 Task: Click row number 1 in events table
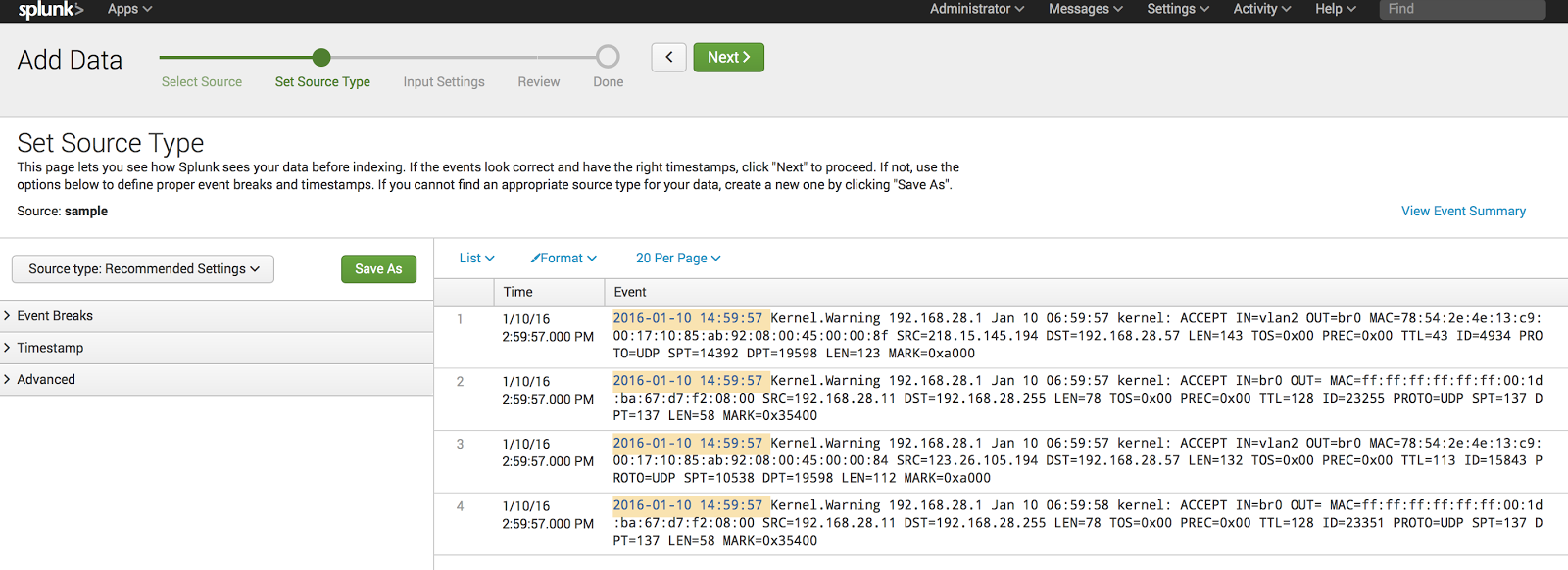(460, 318)
